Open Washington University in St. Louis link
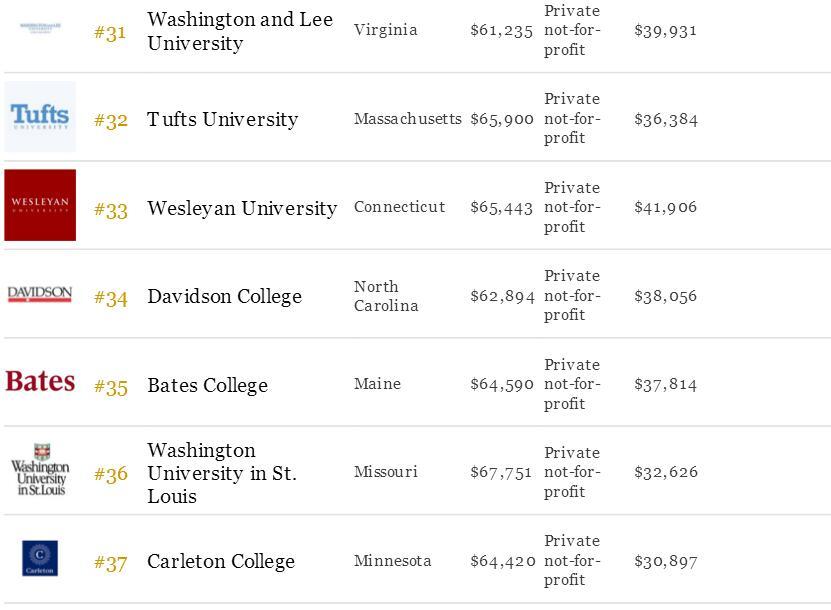Viewport: 831px width, 610px height. pyautogui.click(x=222, y=473)
